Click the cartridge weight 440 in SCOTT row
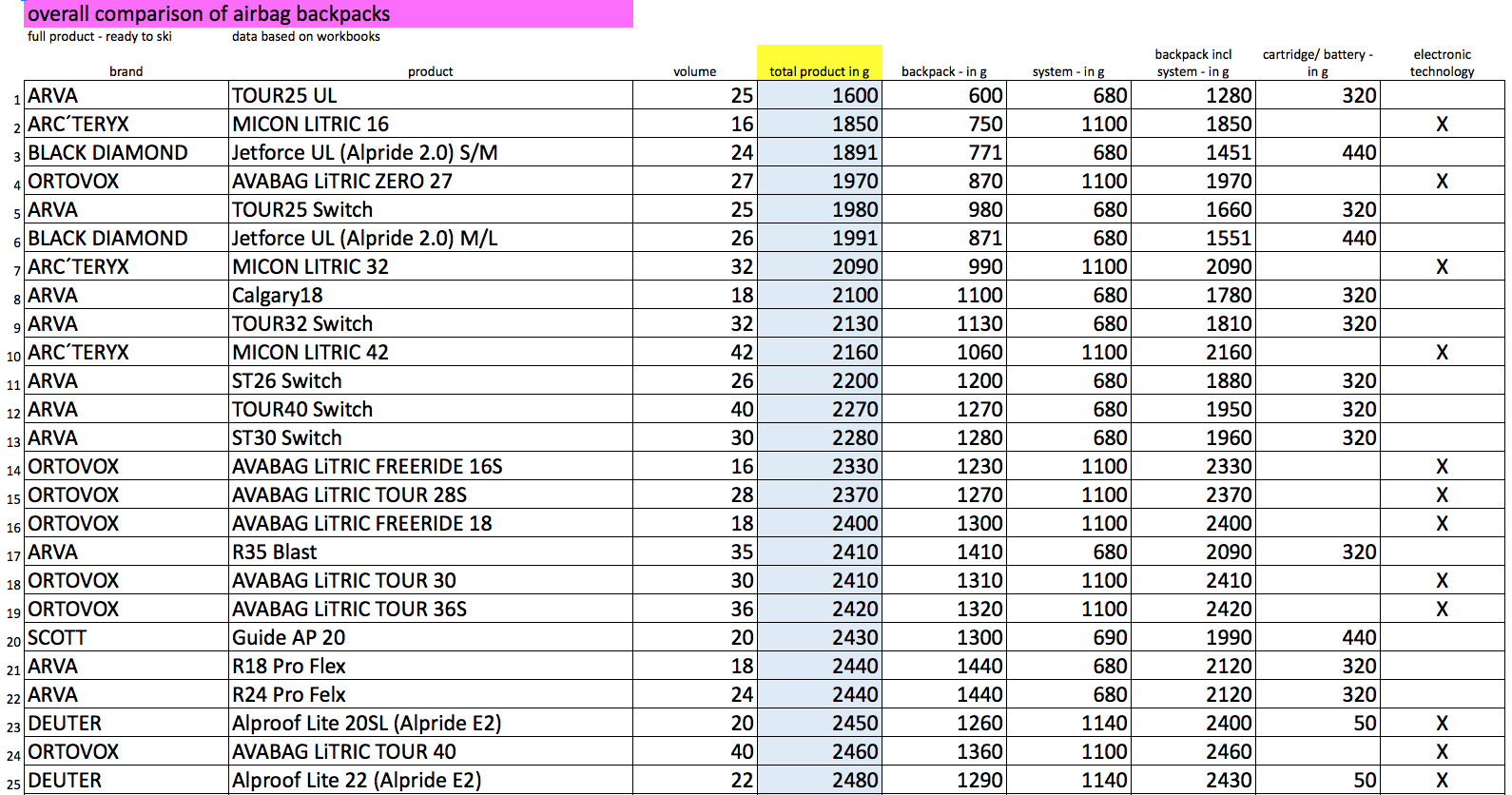 tap(1359, 637)
